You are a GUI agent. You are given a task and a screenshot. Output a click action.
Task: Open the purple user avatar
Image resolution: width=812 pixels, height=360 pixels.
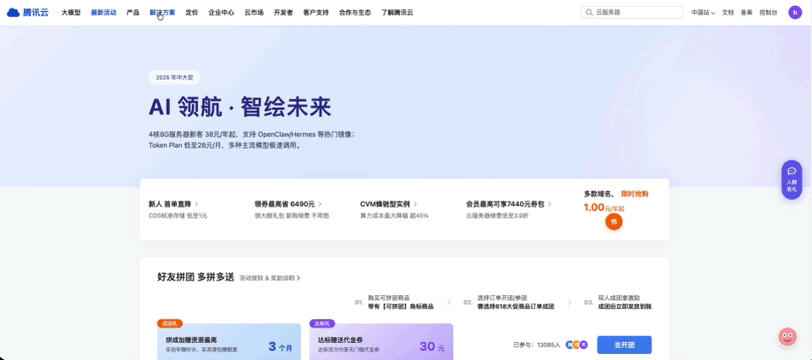coord(795,12)
